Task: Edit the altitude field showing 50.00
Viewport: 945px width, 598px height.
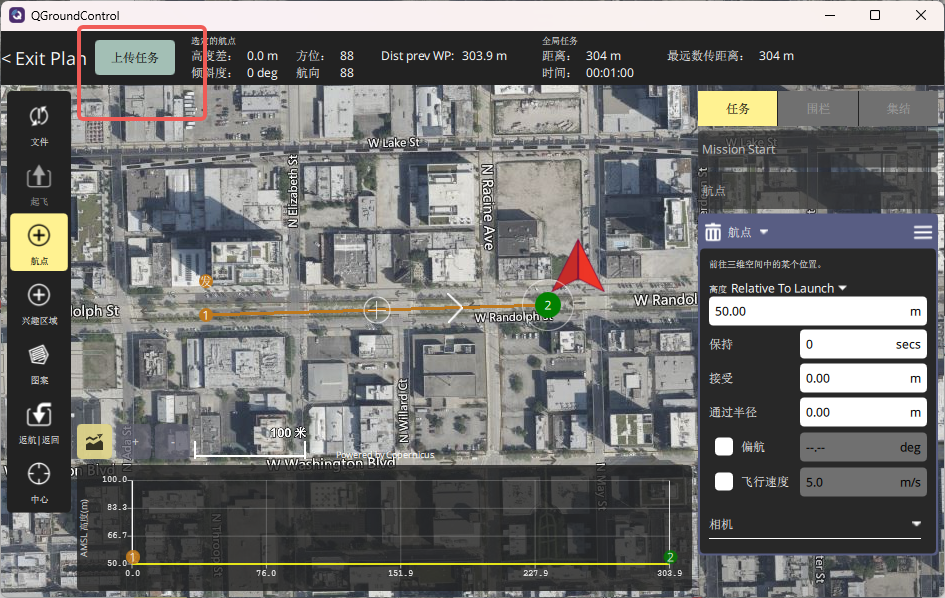Action: [x=818, y=311]
